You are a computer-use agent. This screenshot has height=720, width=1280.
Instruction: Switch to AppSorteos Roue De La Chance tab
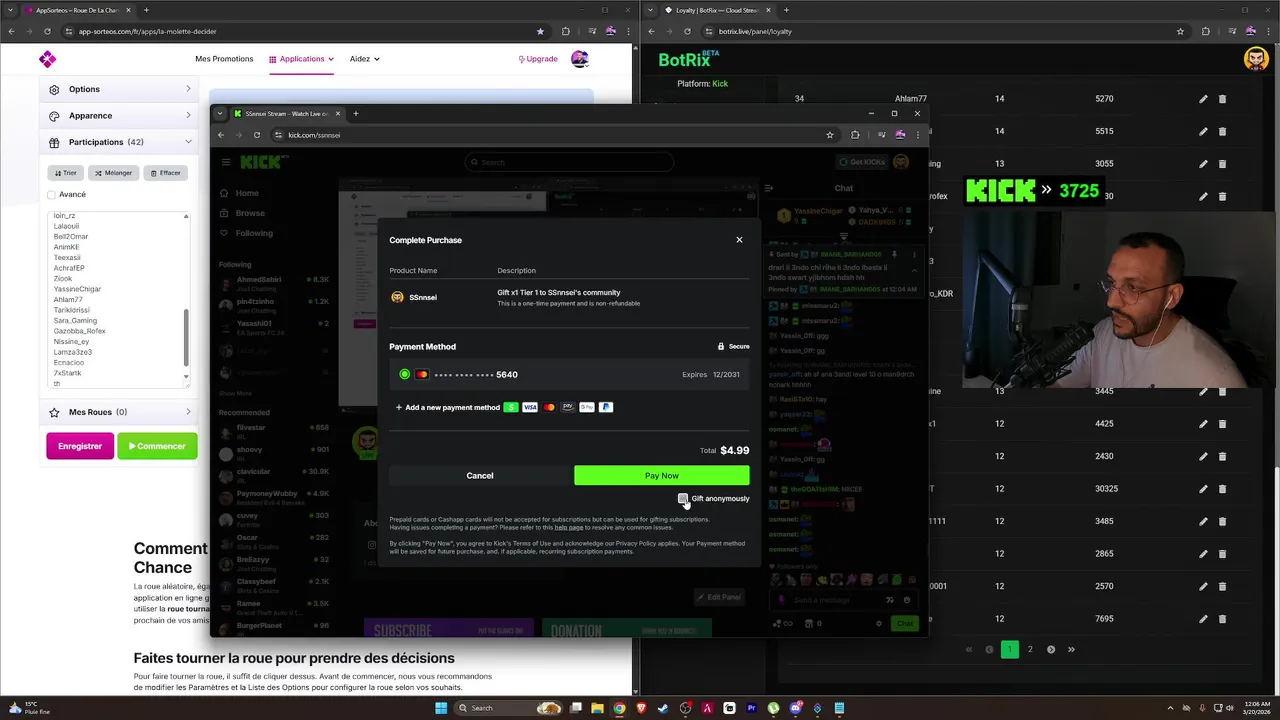point(78,10)
